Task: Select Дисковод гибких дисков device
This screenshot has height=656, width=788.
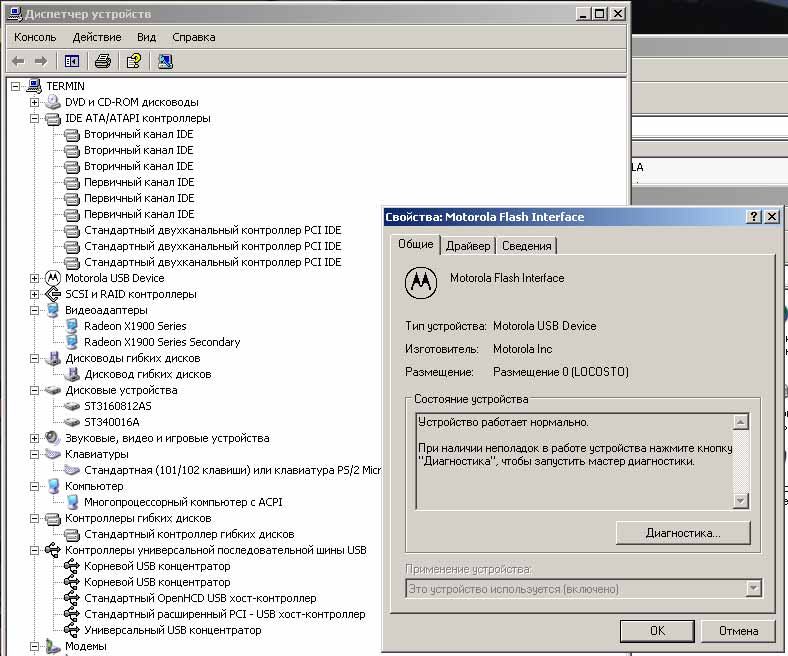Action: click(148, 374)
